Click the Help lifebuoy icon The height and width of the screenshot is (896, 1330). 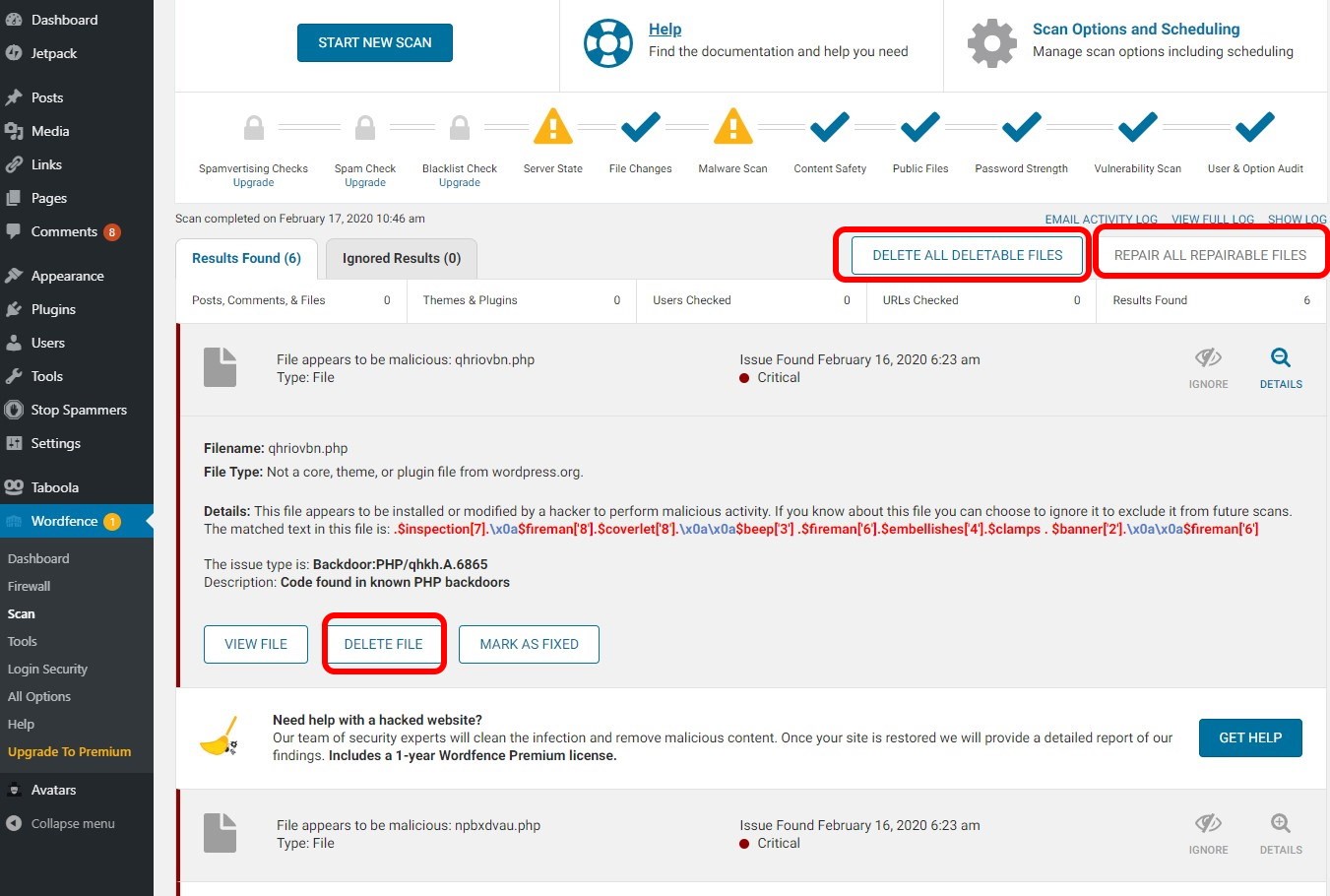pyautogui.click(x=607, y=43)
